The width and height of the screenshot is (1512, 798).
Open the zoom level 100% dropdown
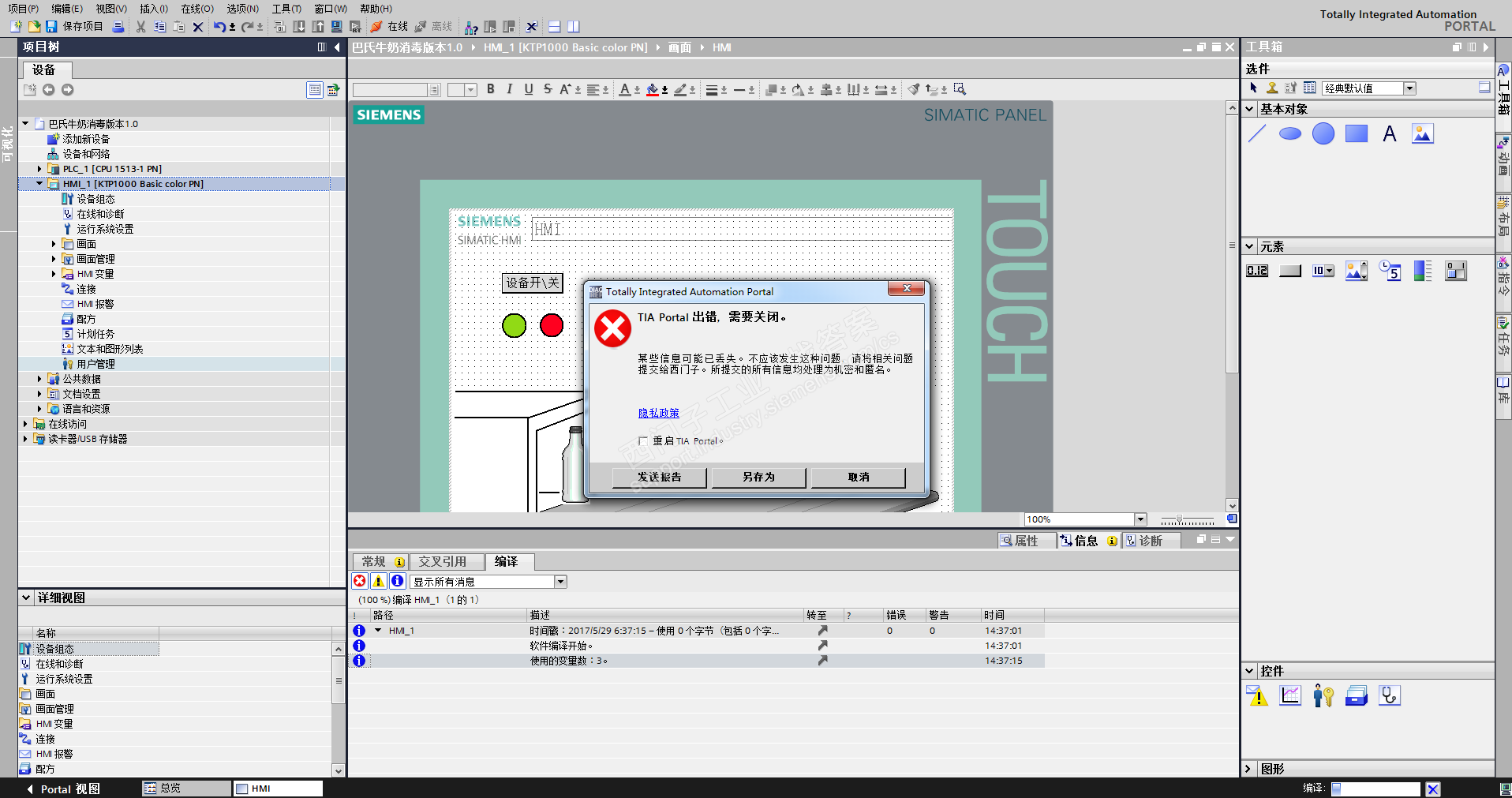click(1140, 519)
